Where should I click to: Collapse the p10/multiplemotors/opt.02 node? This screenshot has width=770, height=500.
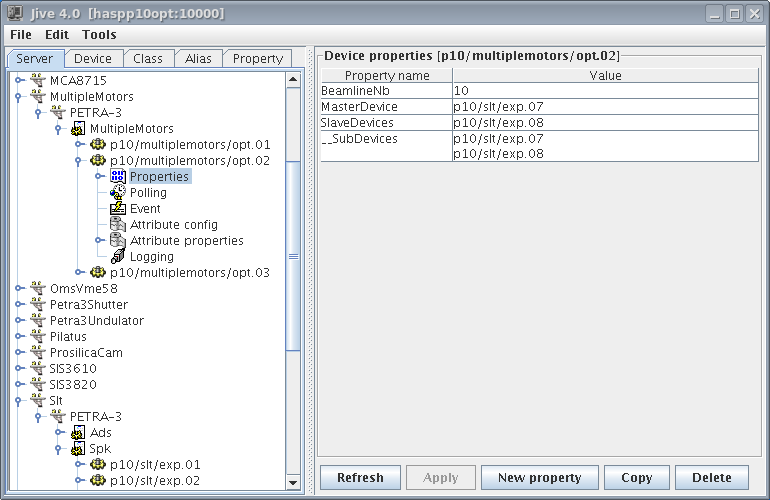coord(79,161)
